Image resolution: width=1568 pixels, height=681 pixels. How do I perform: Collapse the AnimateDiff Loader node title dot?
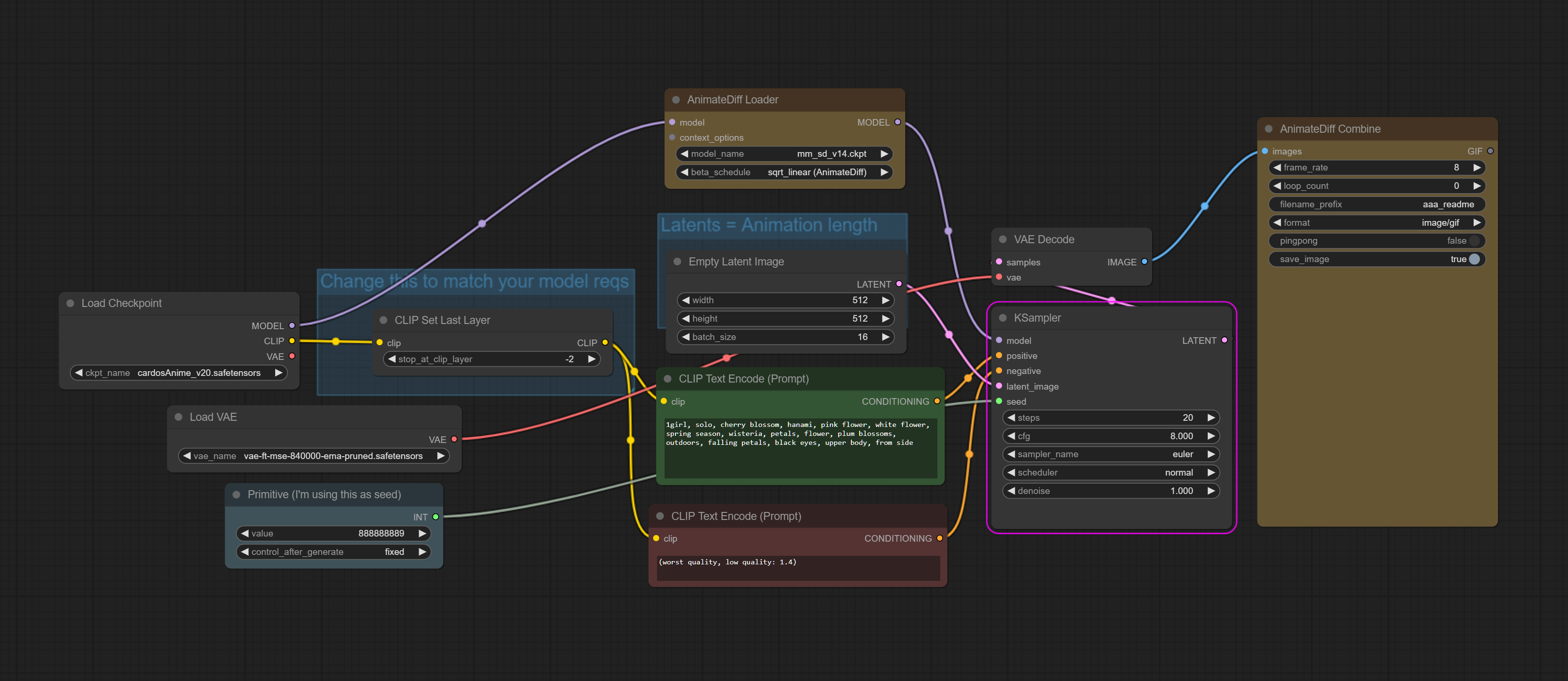[x=675, y=100]
